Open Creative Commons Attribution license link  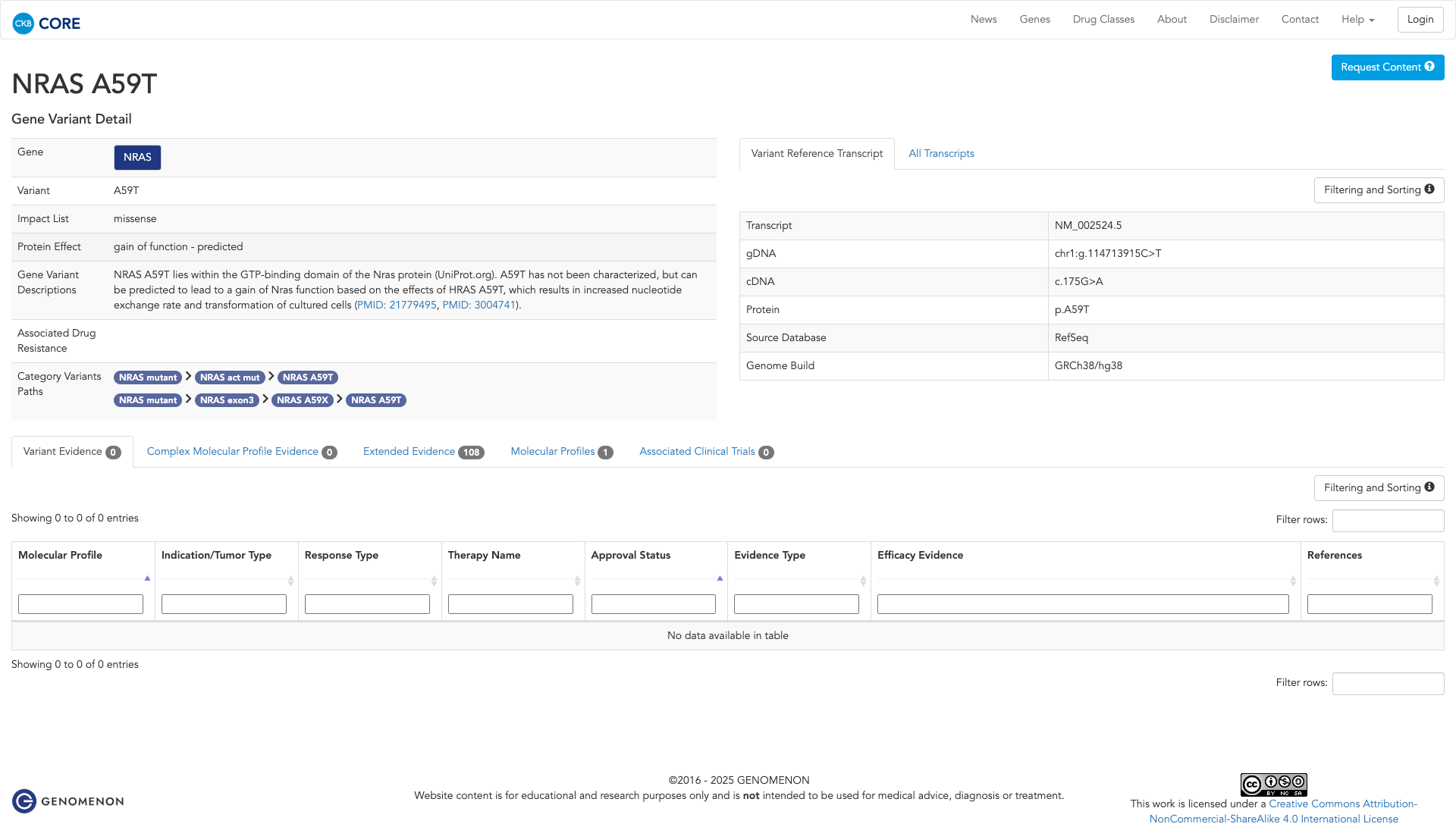1283,811
